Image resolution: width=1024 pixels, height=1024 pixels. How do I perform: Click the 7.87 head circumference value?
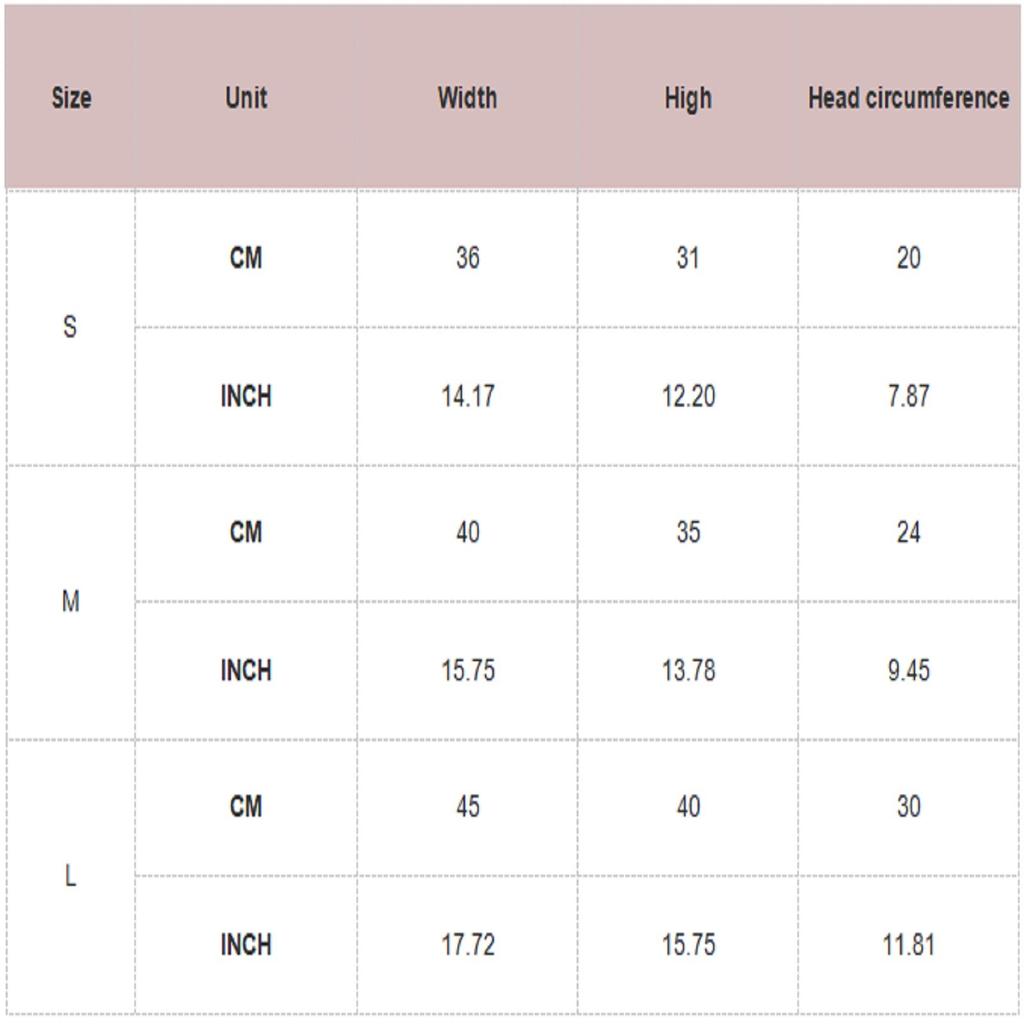coord(908,396)
